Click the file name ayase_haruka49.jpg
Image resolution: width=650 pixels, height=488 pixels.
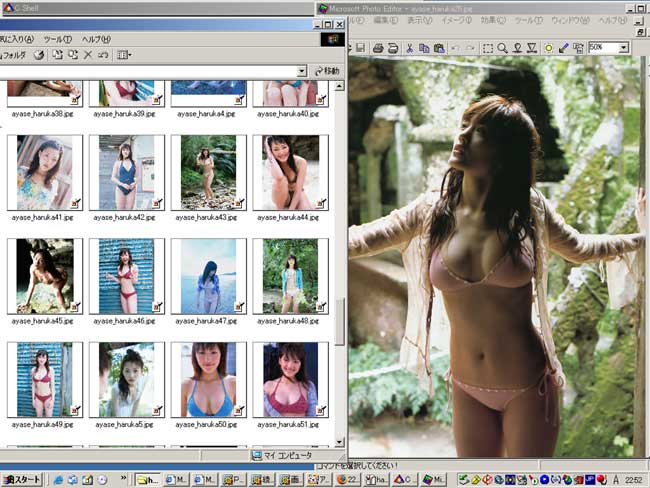pyautogui.click(x=42, y=425)
